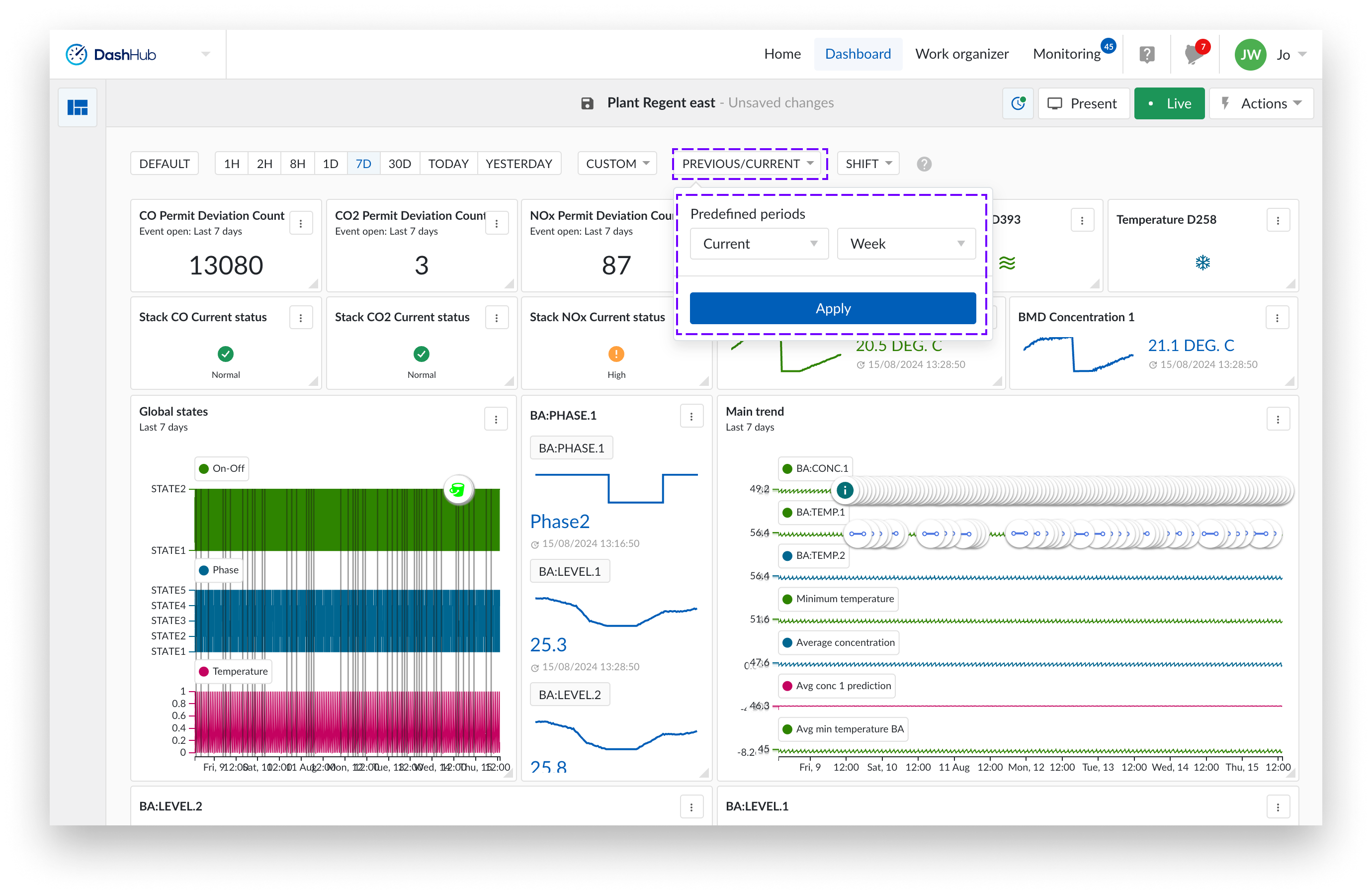Image resolution: width=1372 pixels, height=895 pixels.
Task: Open options menu of CO2 Permit Deviation Count
Action: (x=496, y=224)
